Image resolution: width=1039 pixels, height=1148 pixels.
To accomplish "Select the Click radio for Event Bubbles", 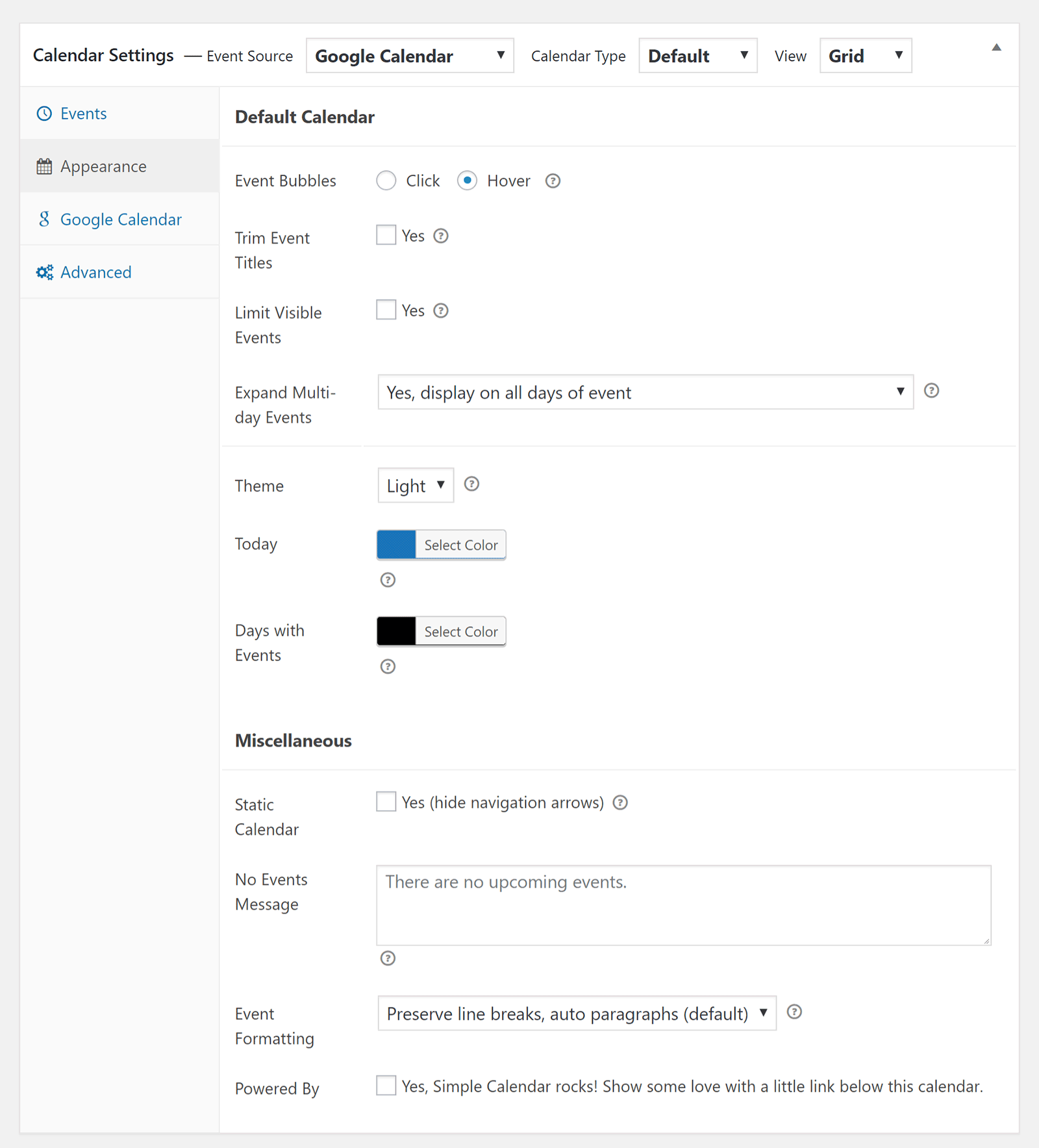I will coord(386,181).
